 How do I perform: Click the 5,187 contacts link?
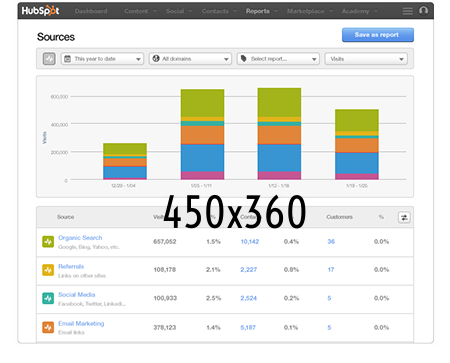tap(248, 328)
